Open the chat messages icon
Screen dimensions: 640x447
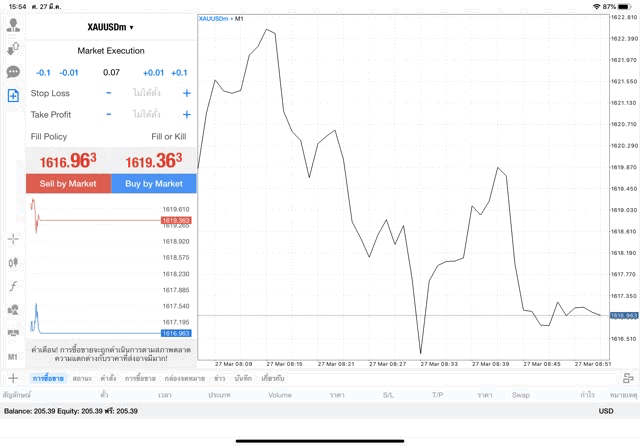[13, 72]
